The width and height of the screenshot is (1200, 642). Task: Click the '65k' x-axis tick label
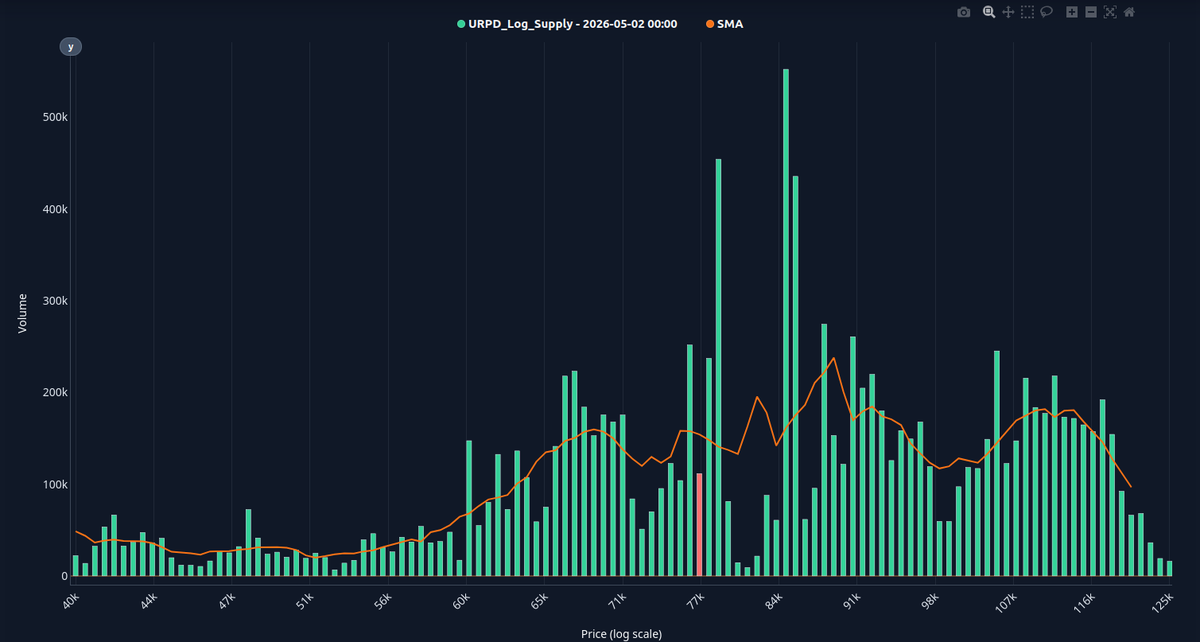(x=538, y=602)
